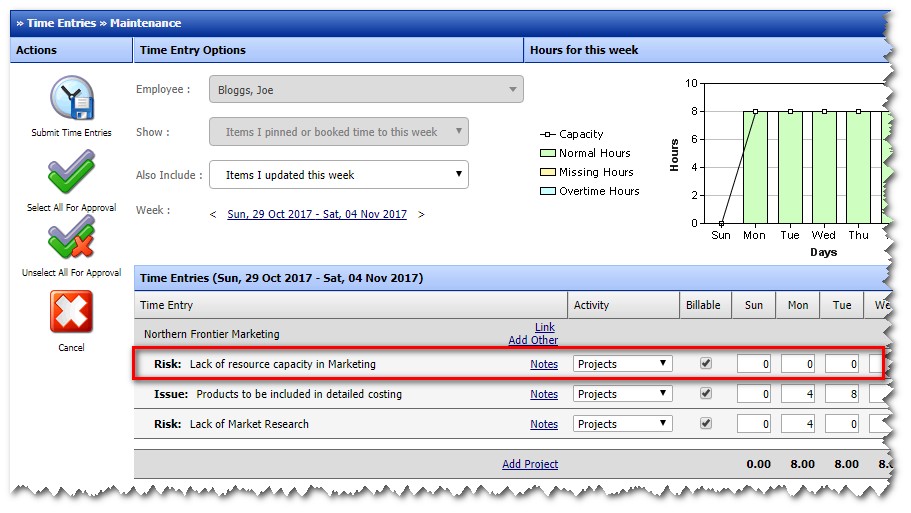The image size is (911, 513).
Task: Open the Employee dropdown showing Bloggs, Joe
Action: pyautogui.click(x=366, y=89)
